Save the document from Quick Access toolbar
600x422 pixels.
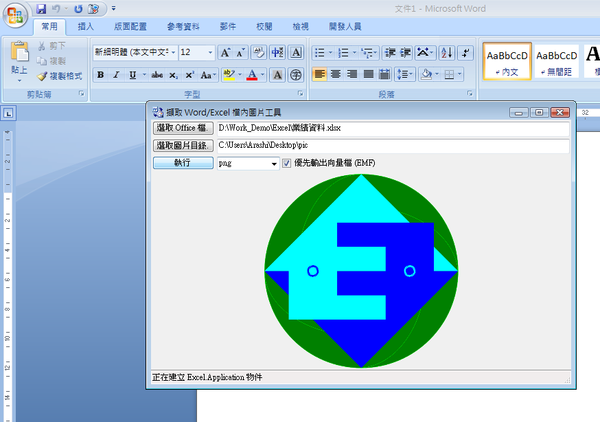41,9
